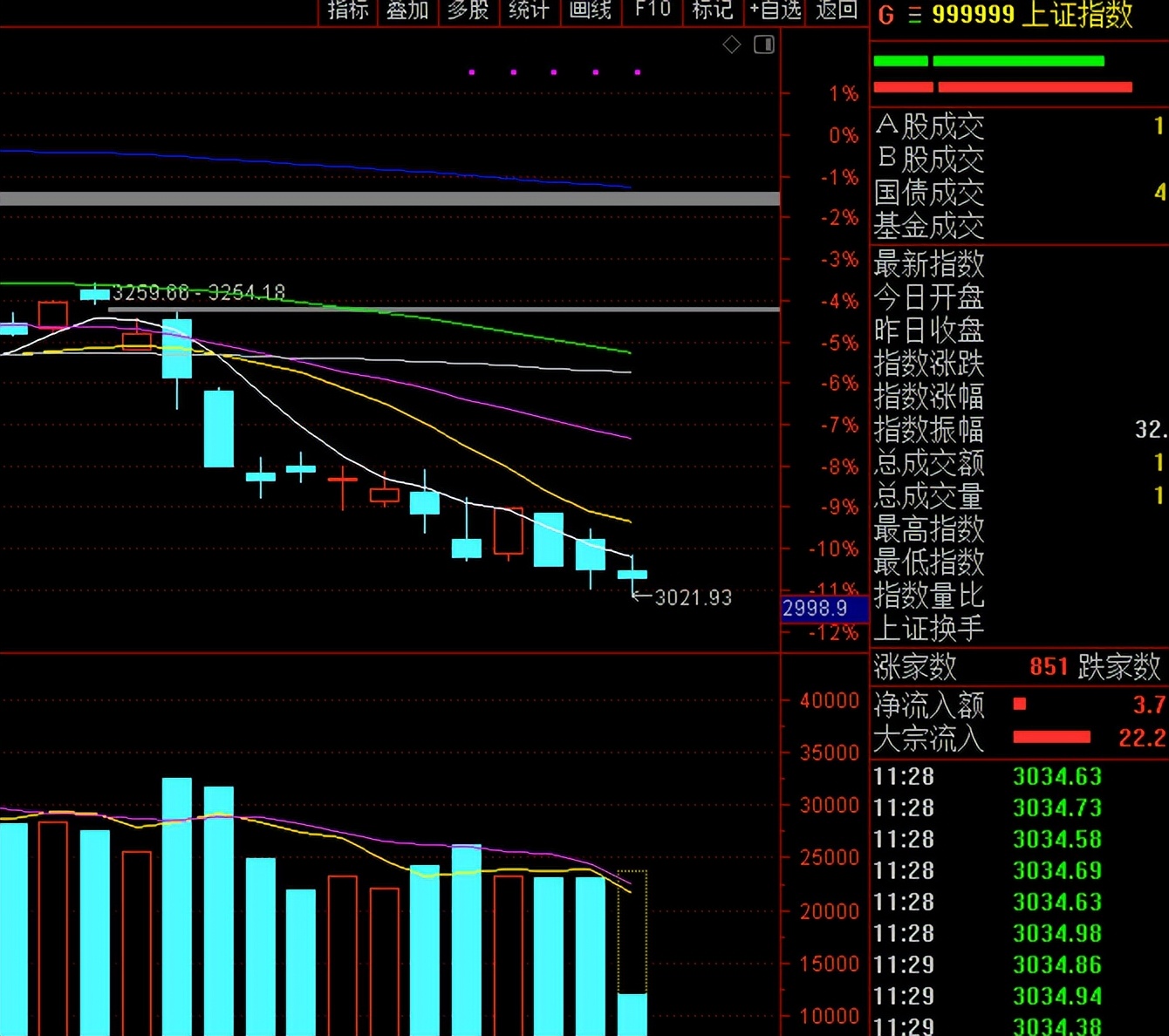Click the 3021.93 low price label

(x=694, y=597)
